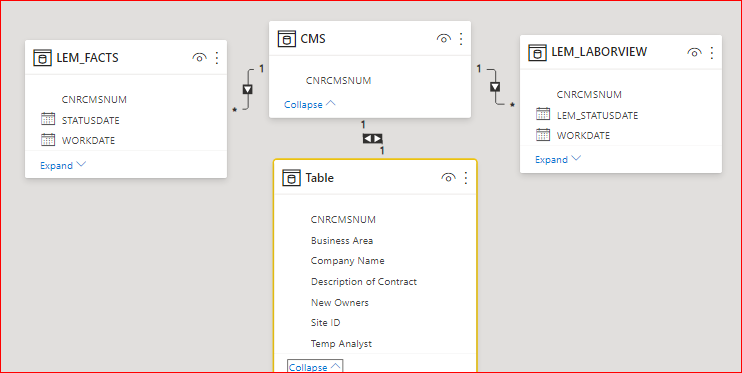
Task: Click the LEM_FACTS table icon
Action: (42, 58)
